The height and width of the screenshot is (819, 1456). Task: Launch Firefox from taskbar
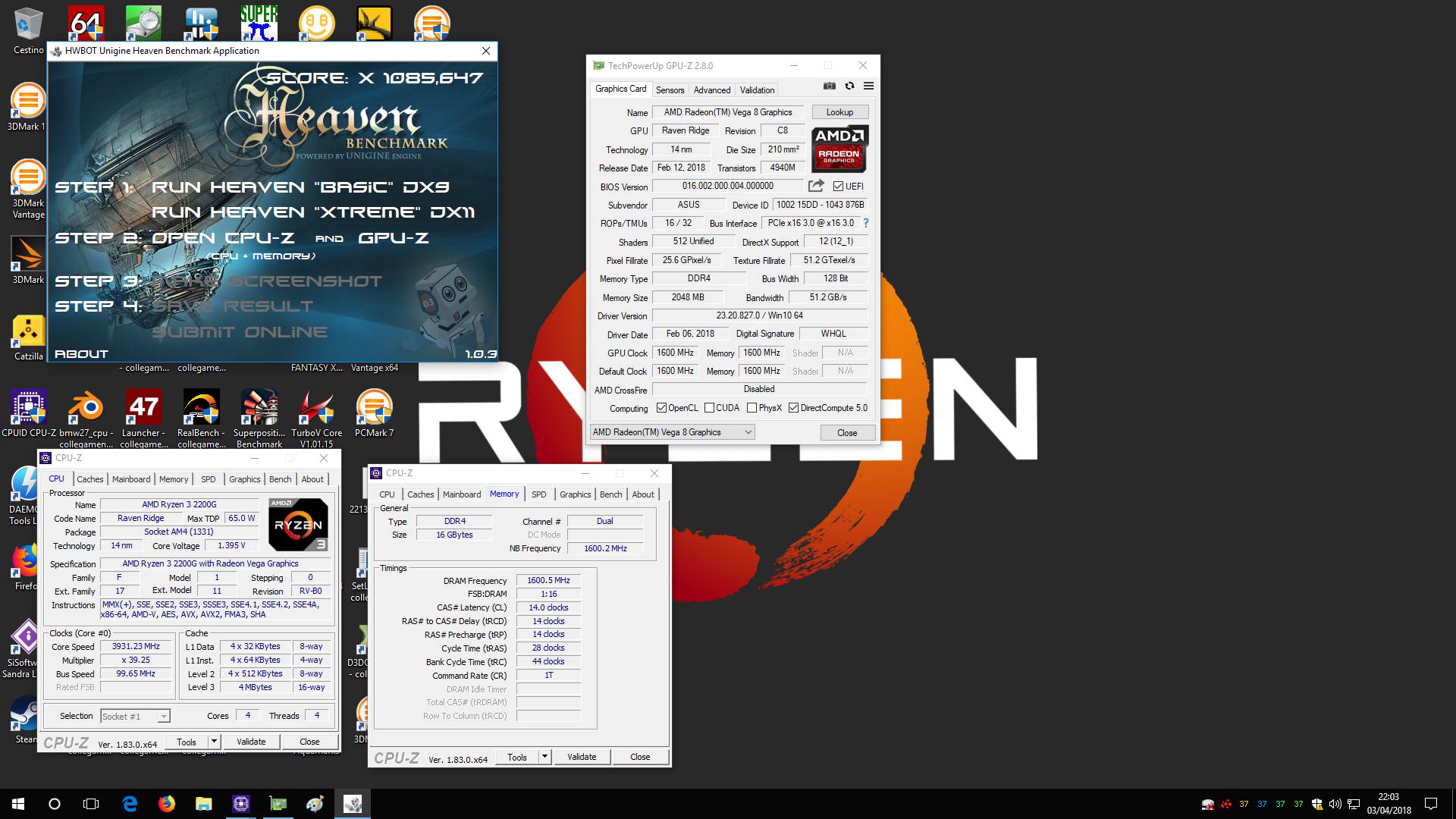[x=166, y=804]
